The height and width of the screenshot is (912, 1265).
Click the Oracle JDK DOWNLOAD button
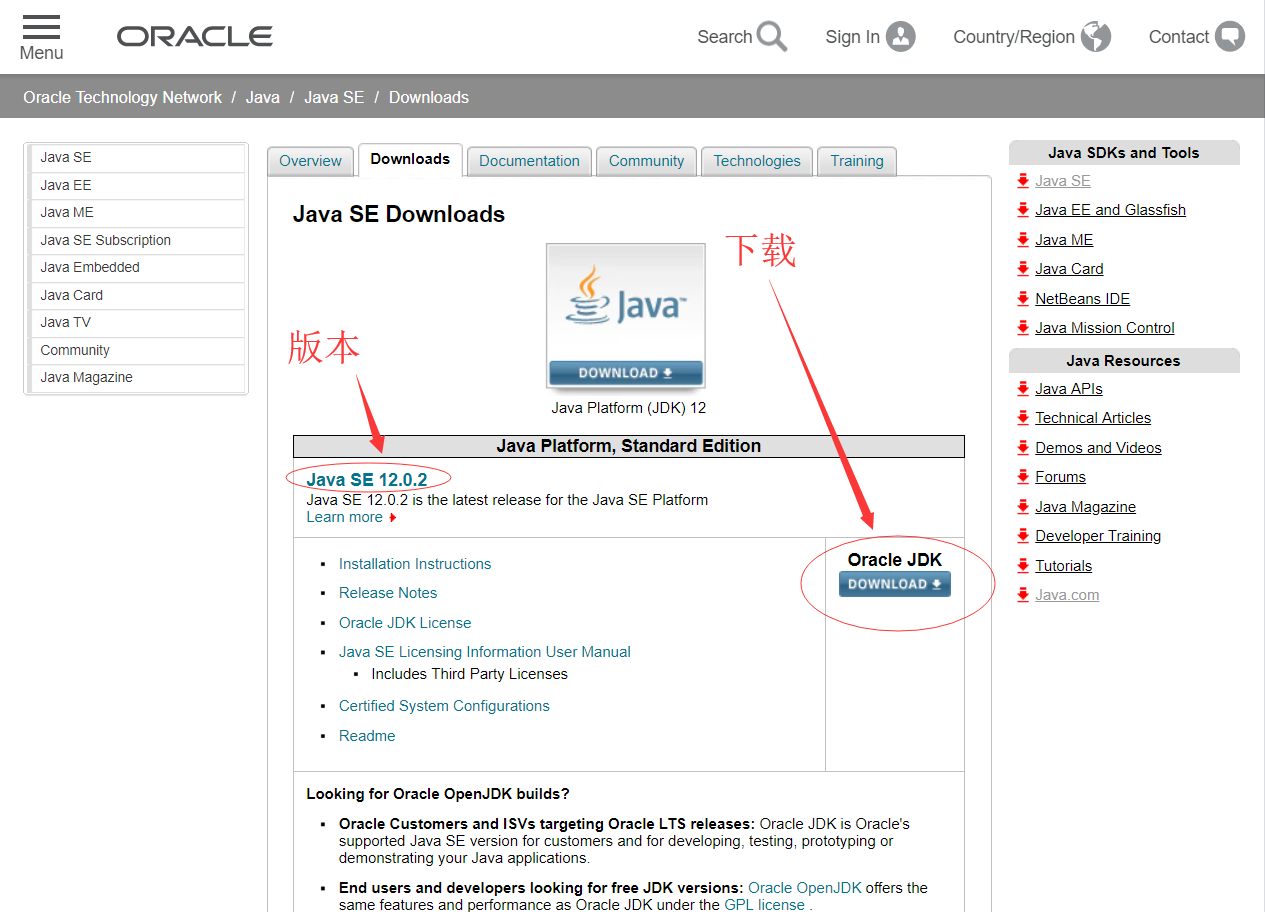point(895,584)
